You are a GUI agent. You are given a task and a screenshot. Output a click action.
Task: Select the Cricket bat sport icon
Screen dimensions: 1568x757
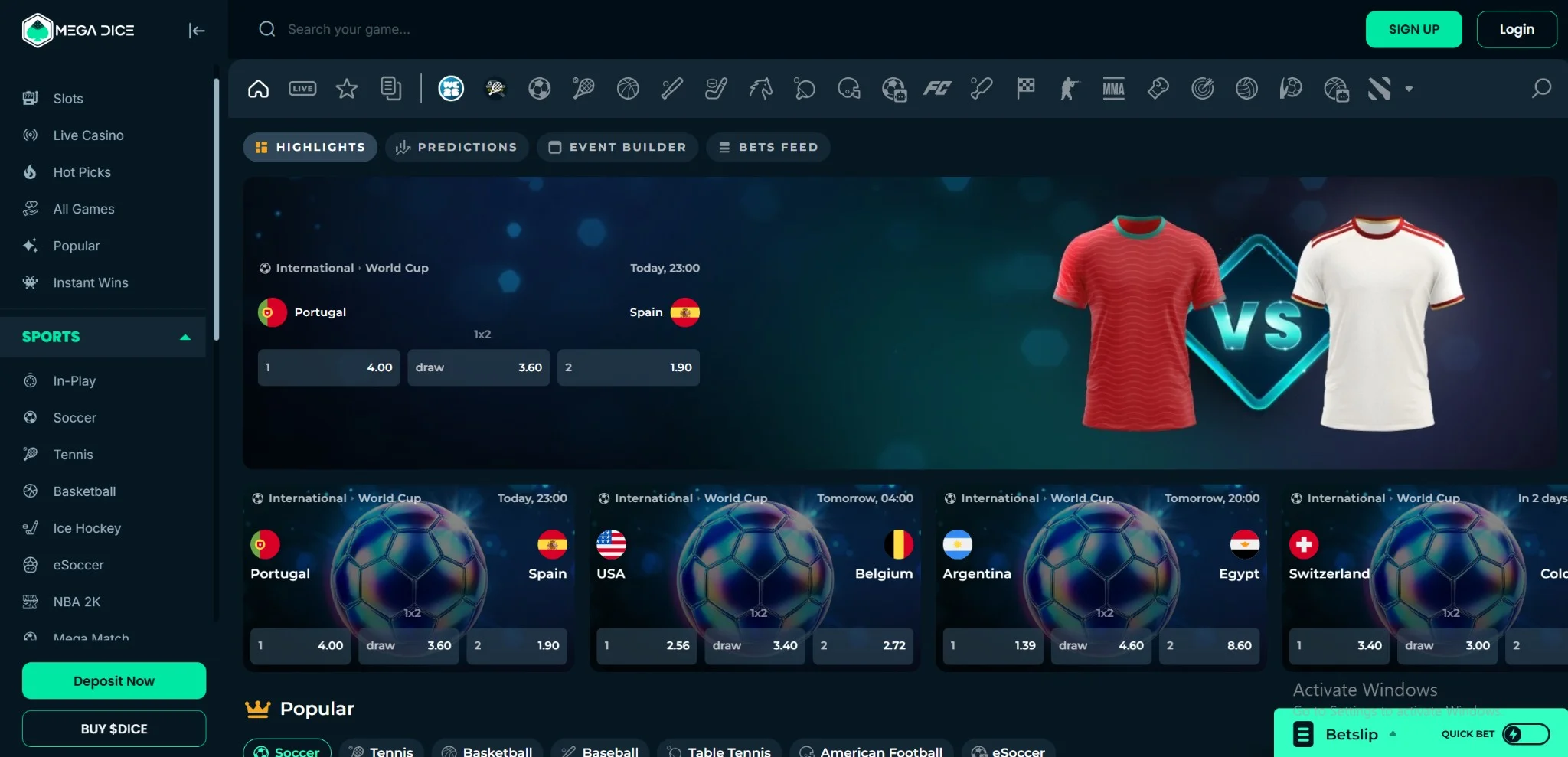pyautogui.click(x=982, y=89)
